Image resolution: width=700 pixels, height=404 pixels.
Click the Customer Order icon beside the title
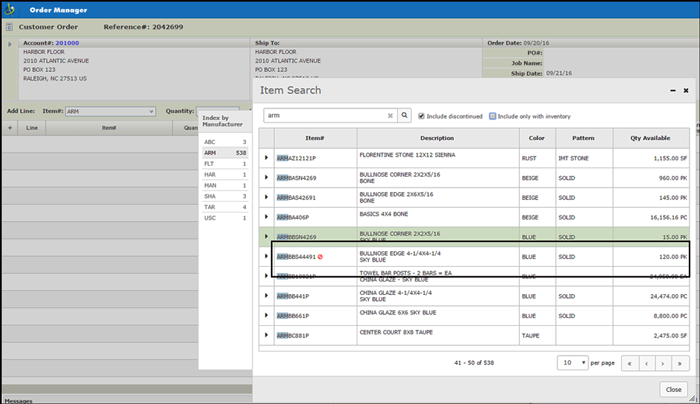(x=9, y=26)
